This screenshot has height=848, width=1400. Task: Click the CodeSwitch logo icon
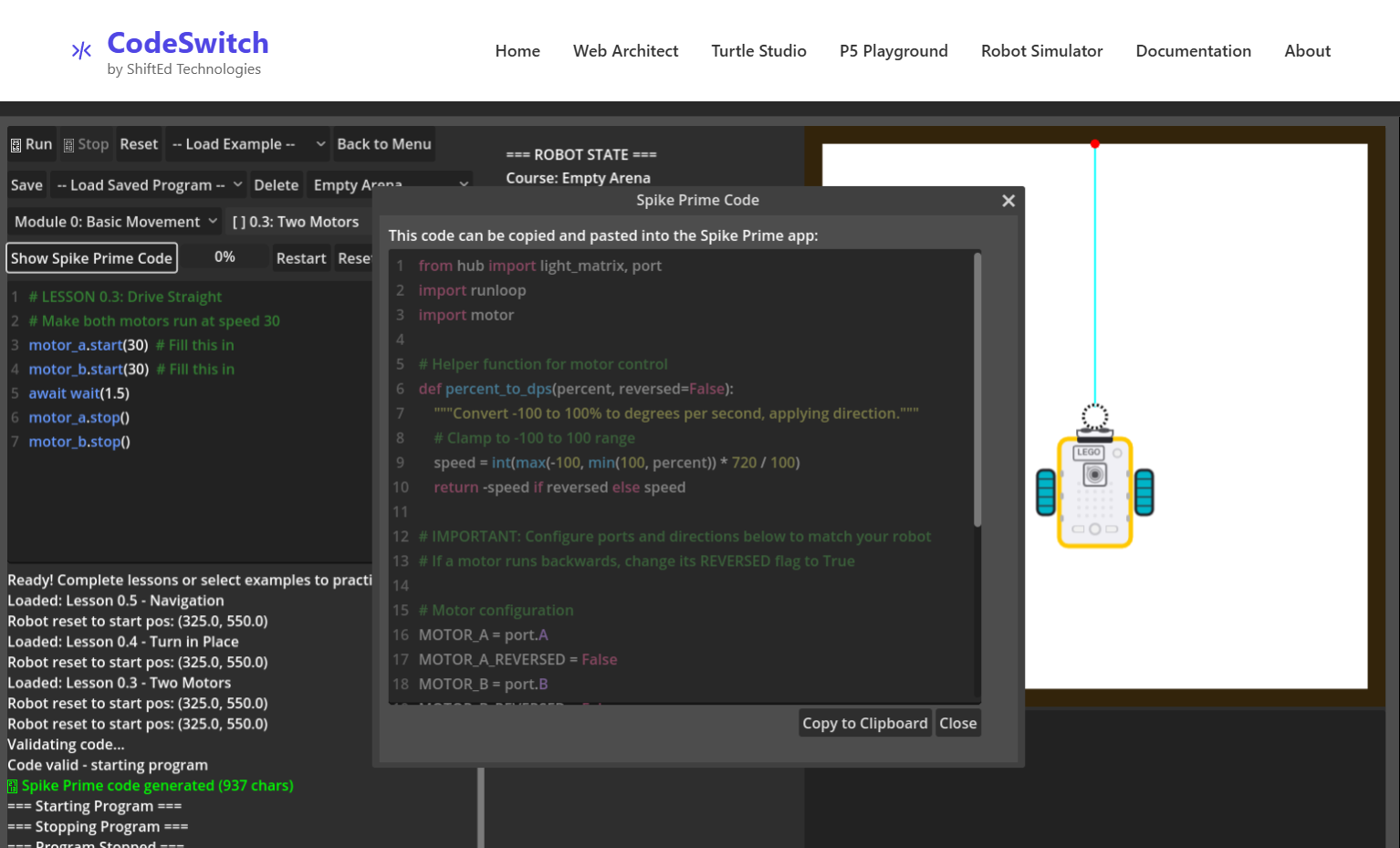click(x=81, y=51)
